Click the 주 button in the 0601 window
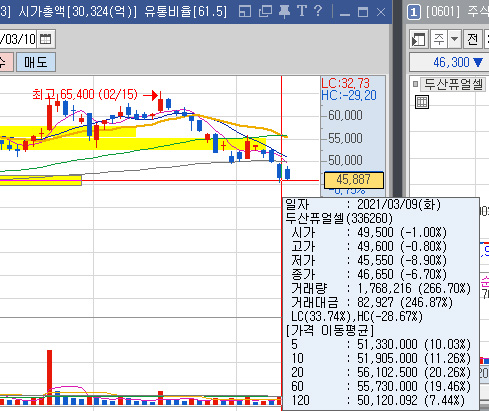Image resolution: width=489 pixels, height=411 pixels. pyautogui.click(x=439, y=40)
